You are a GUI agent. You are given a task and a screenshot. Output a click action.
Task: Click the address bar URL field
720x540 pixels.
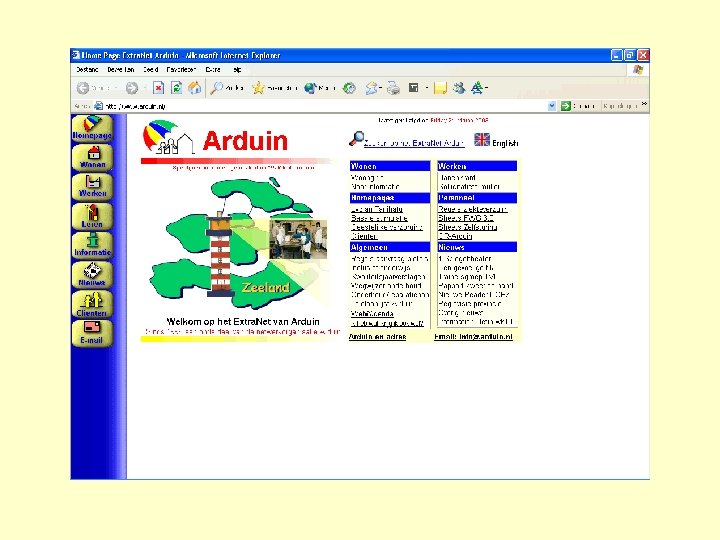[x=321, y=106]
